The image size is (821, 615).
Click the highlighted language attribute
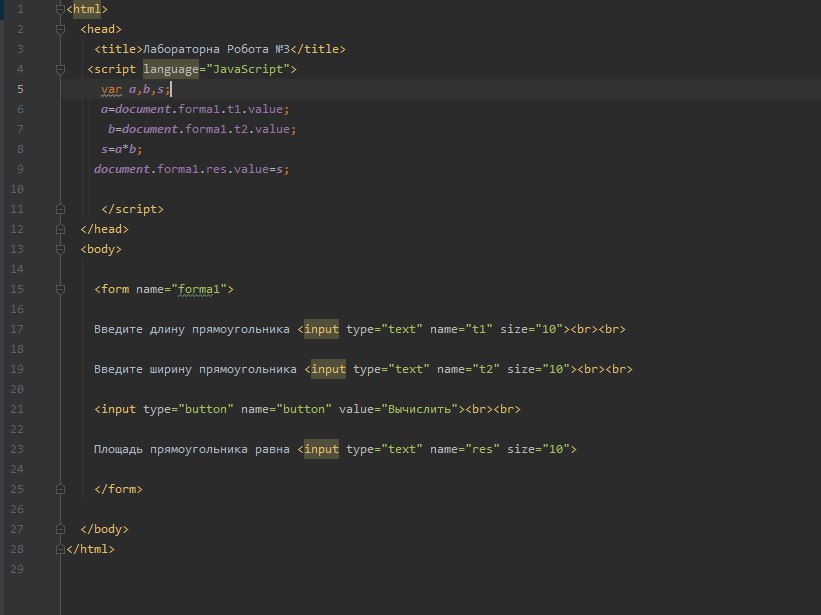(171, 69)
